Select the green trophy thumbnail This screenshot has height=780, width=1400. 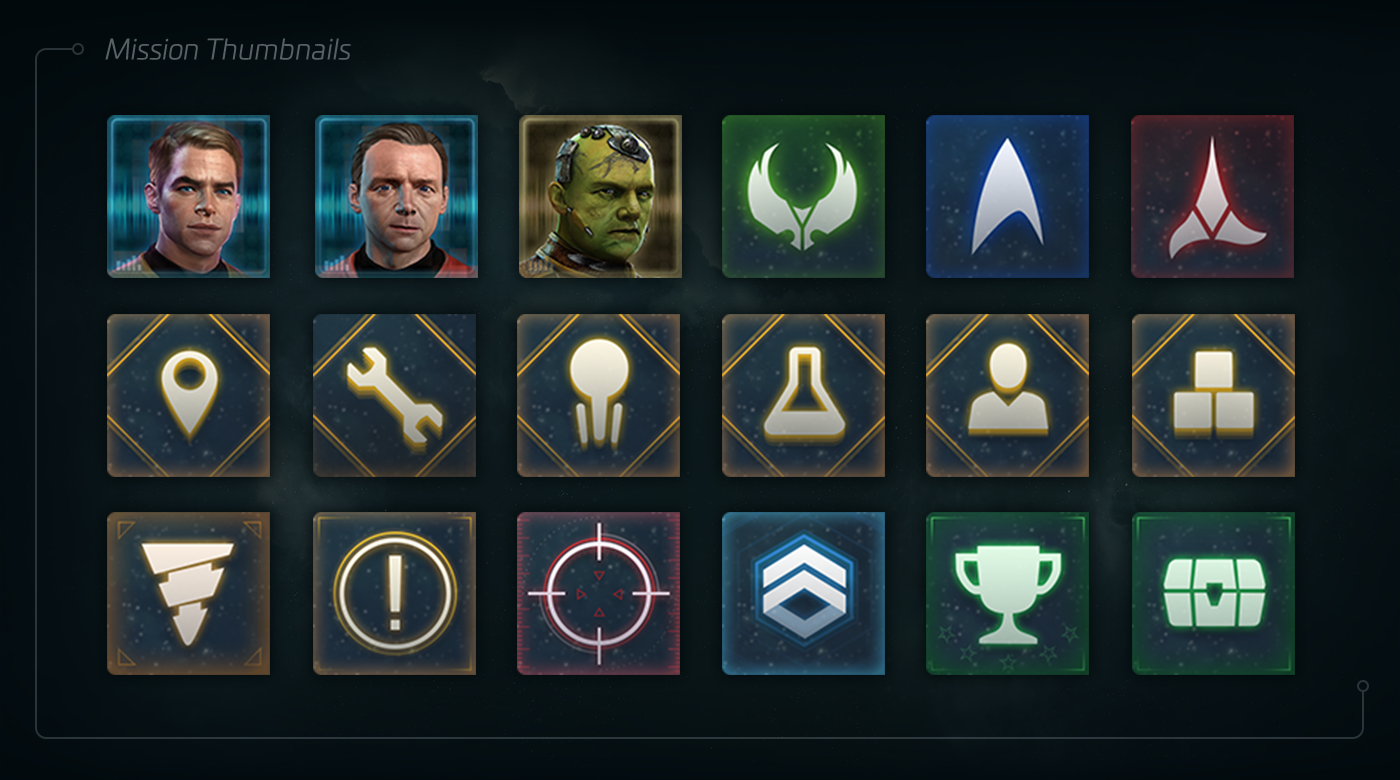pos(1008,594)
